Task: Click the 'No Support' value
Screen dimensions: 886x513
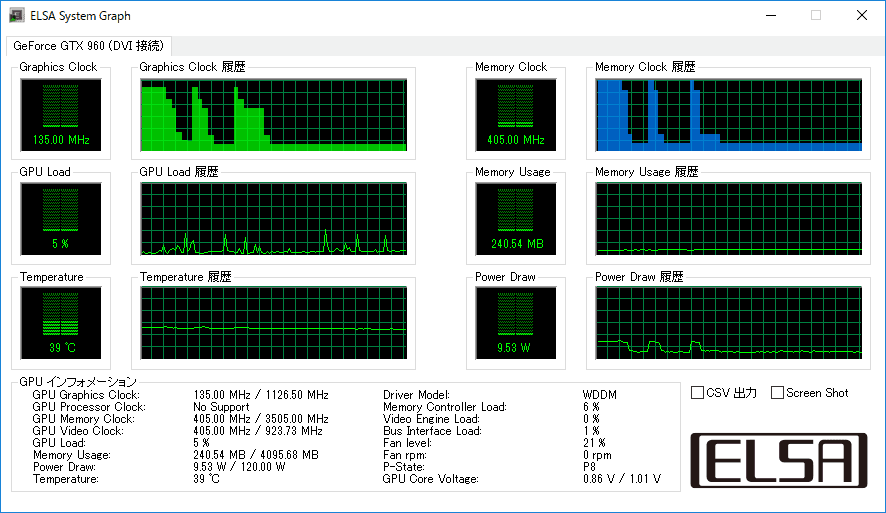Action: click(x=221, y=407)
